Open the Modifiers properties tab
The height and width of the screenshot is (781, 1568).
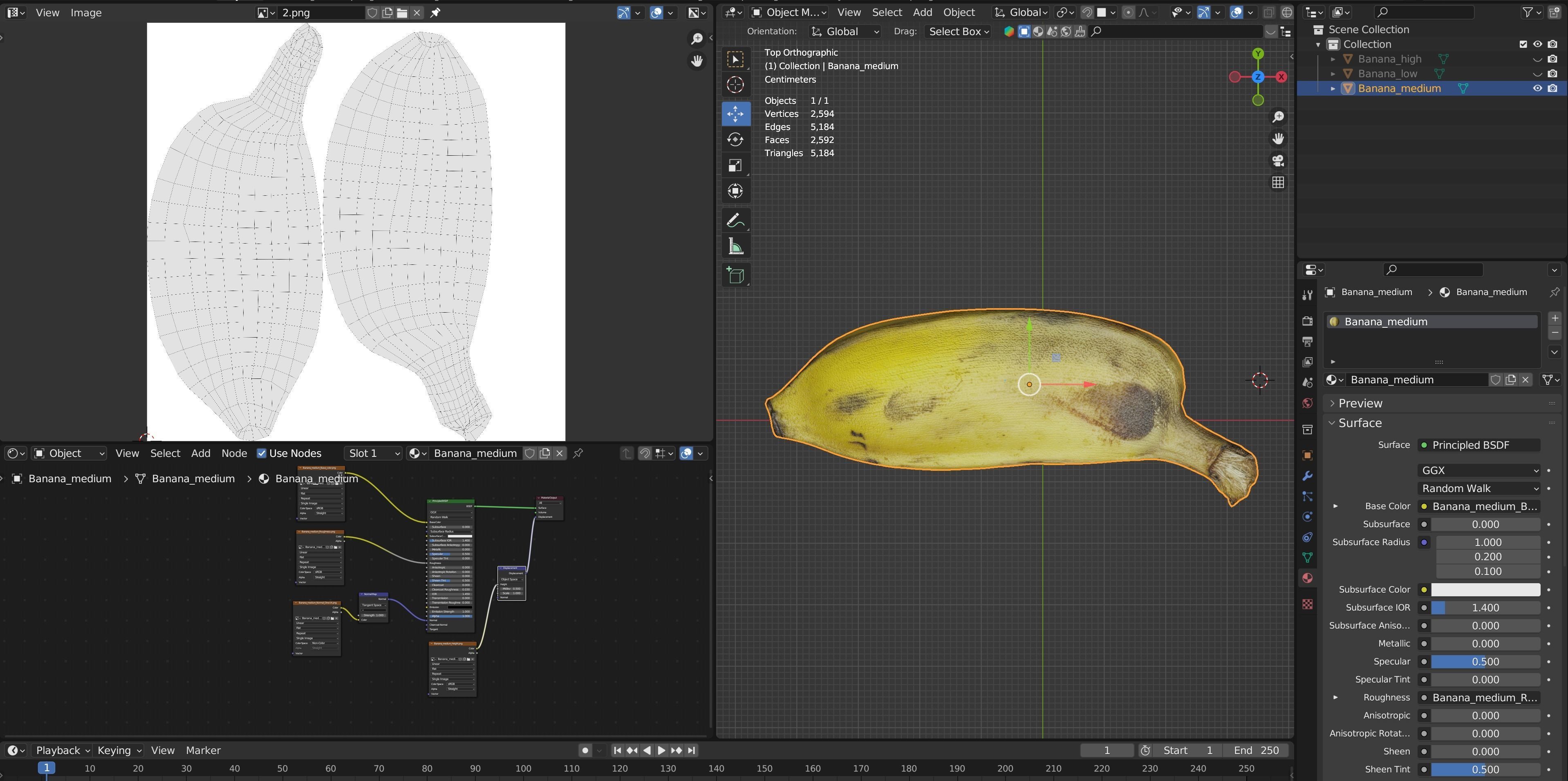[x=1307, y=476]
